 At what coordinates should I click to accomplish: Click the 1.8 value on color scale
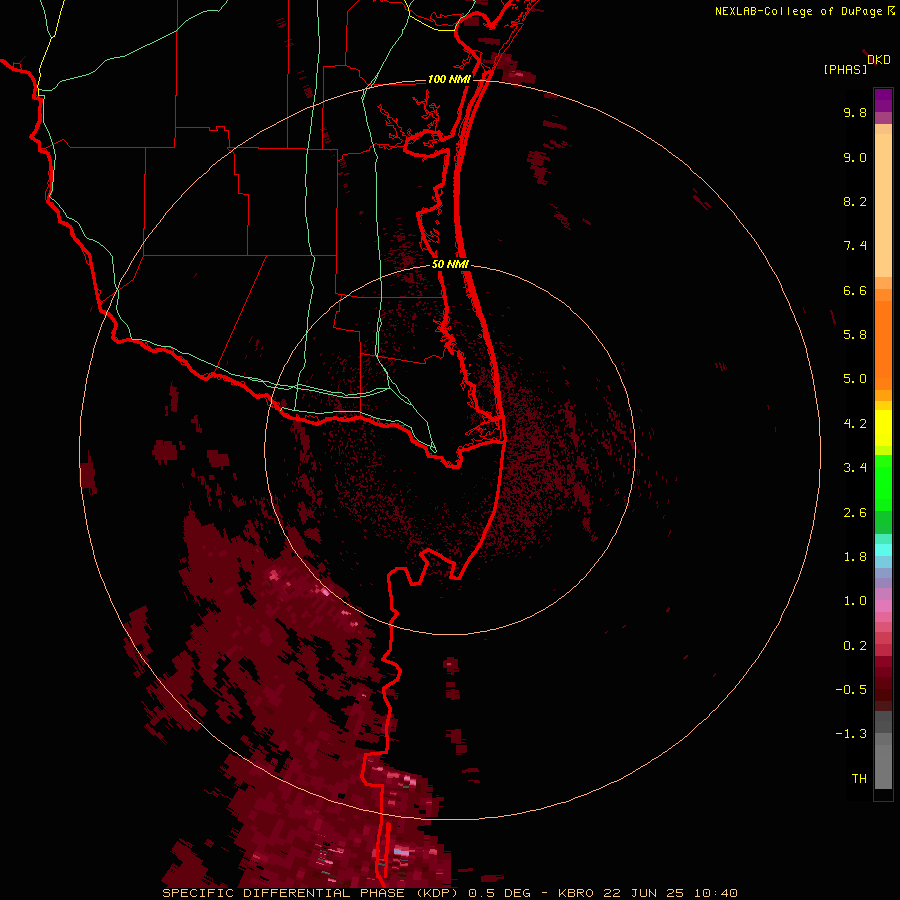(855, 557)
